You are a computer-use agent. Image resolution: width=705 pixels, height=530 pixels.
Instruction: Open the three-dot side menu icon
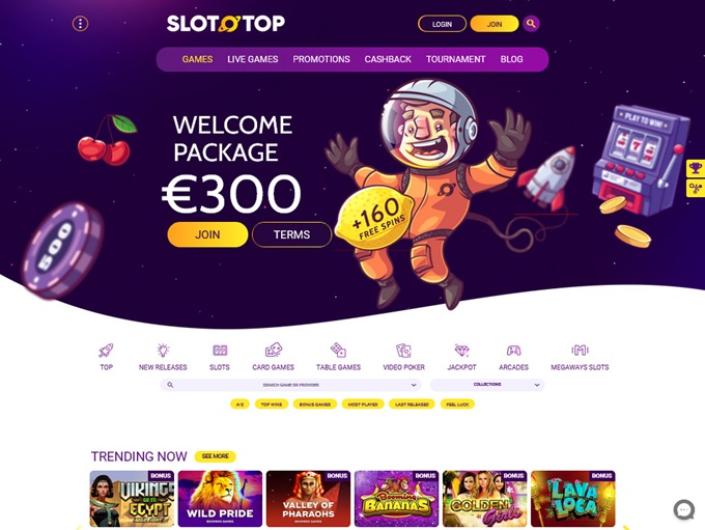80,24
